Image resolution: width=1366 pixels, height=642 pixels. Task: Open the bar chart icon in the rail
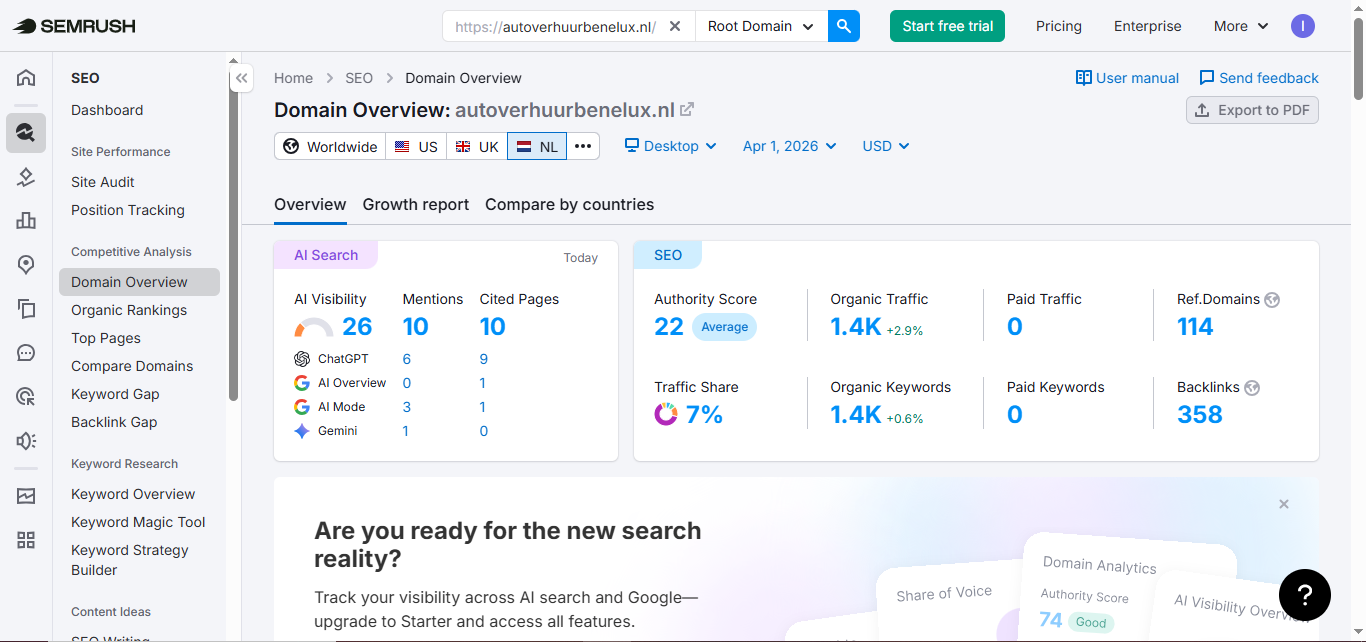tap(26, 221)
